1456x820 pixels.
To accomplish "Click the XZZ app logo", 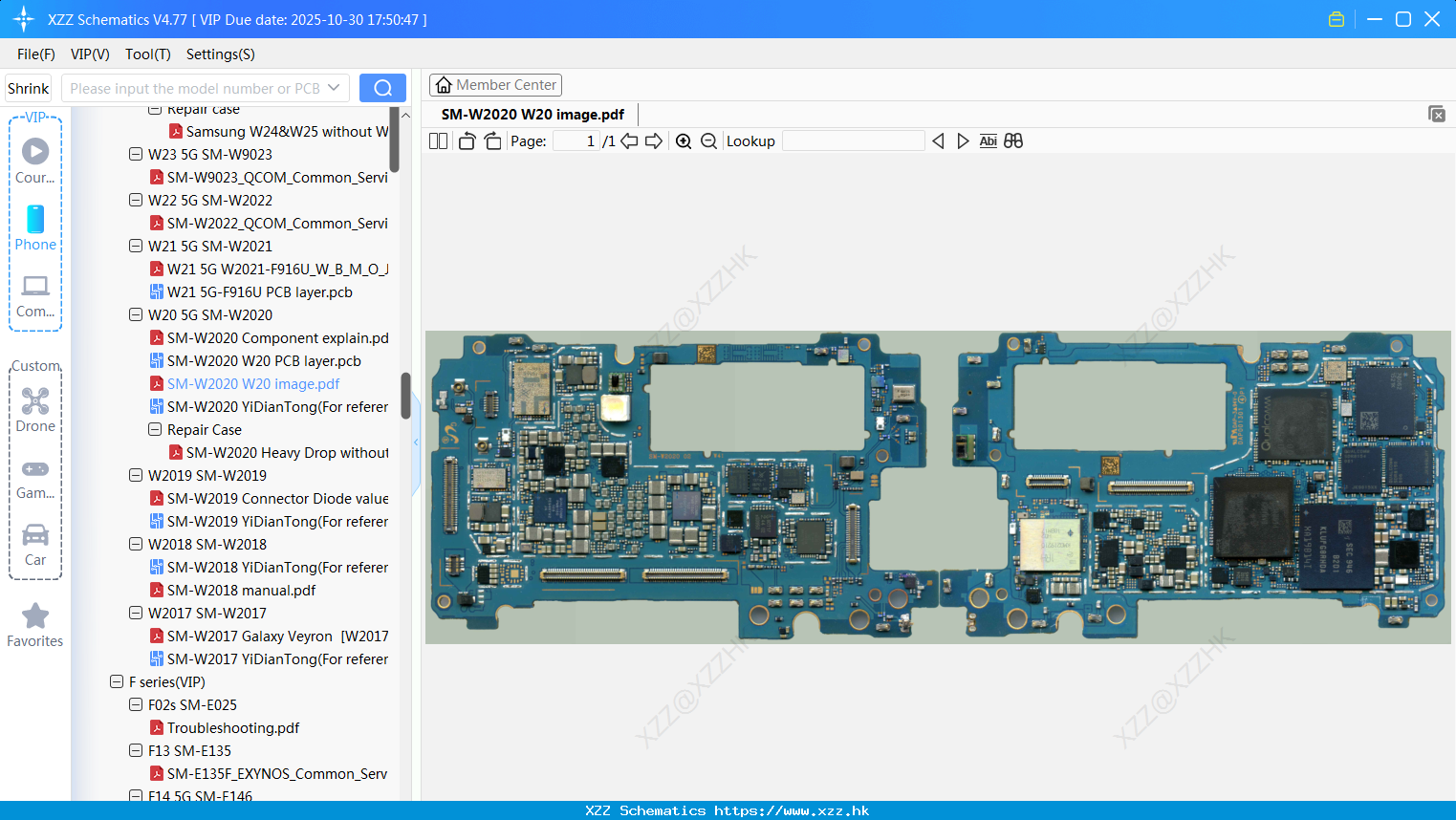I will click(x=24, y=19).
